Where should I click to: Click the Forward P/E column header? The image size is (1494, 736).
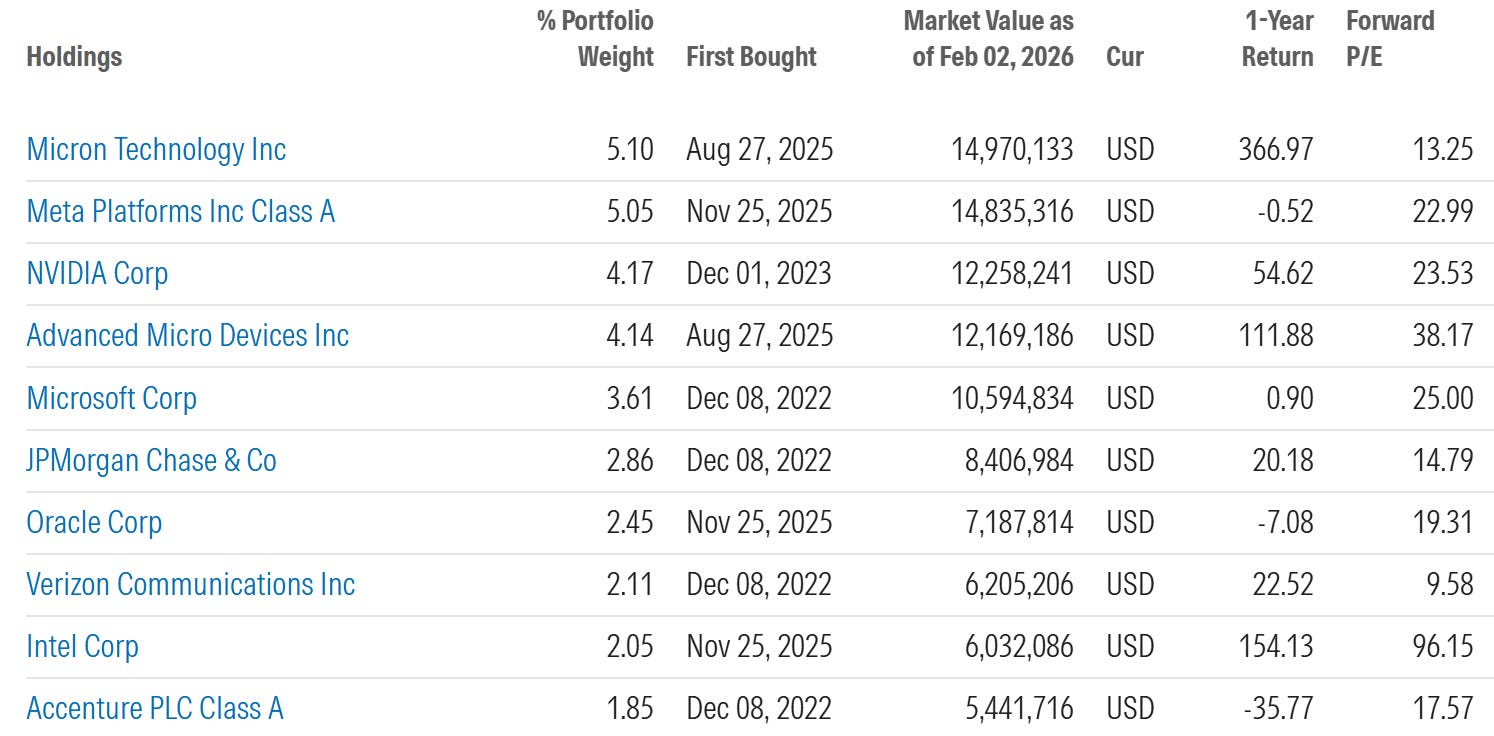coord(1390,39)
